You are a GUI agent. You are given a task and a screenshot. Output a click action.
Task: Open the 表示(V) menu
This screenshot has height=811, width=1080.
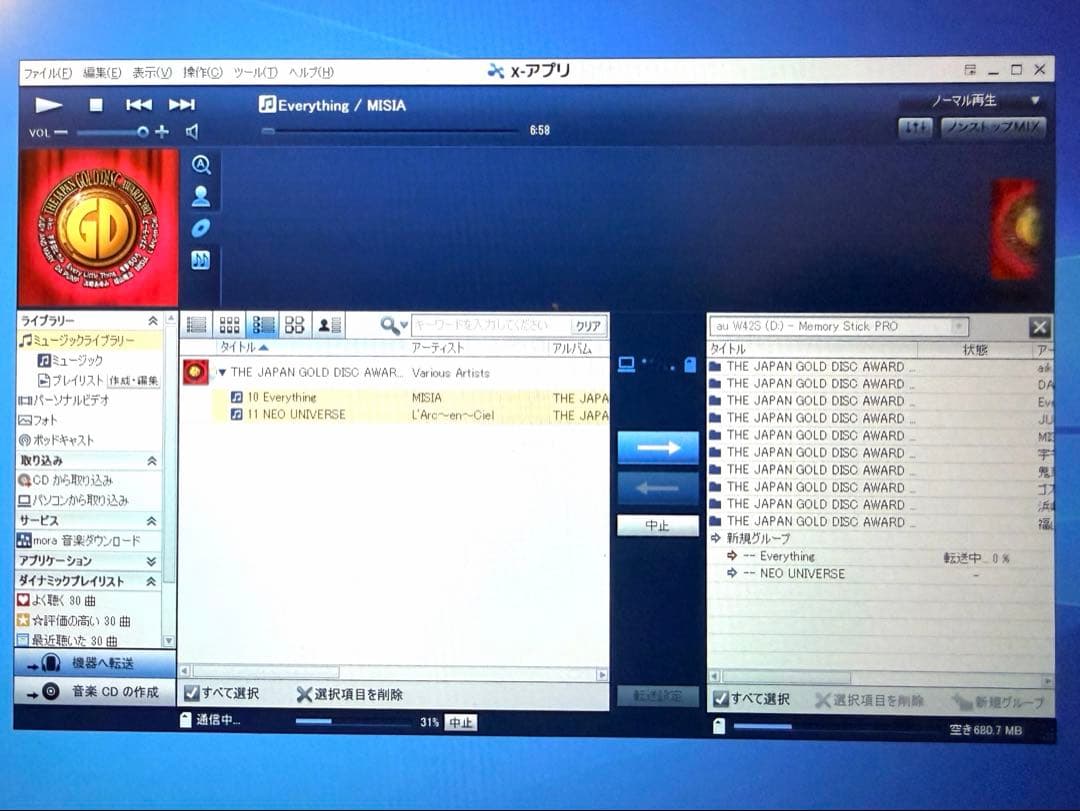[152, 72]
